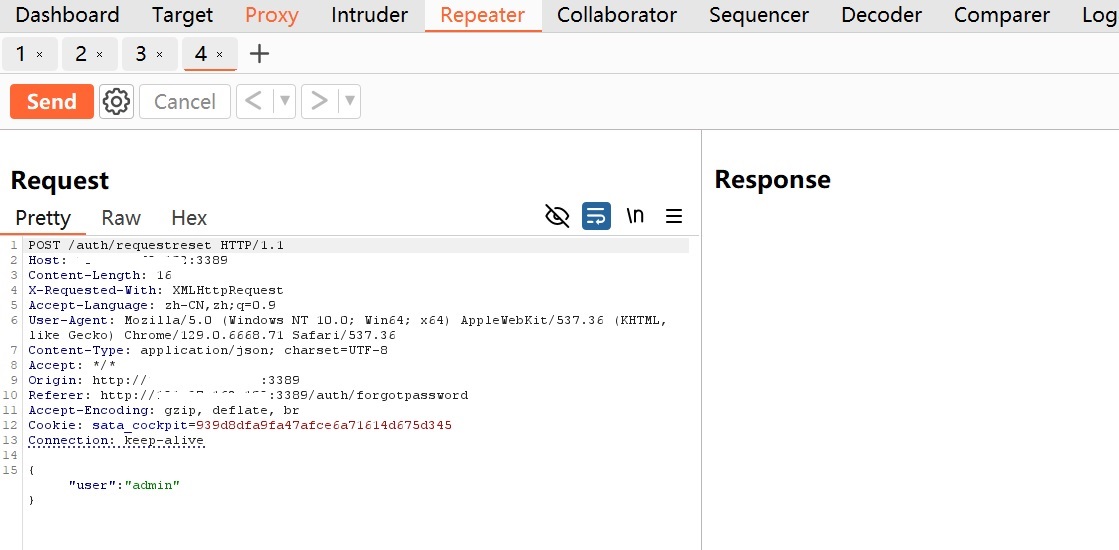Go forward to next request in history
Screen dimensions: 1119x550
point(319,101)
